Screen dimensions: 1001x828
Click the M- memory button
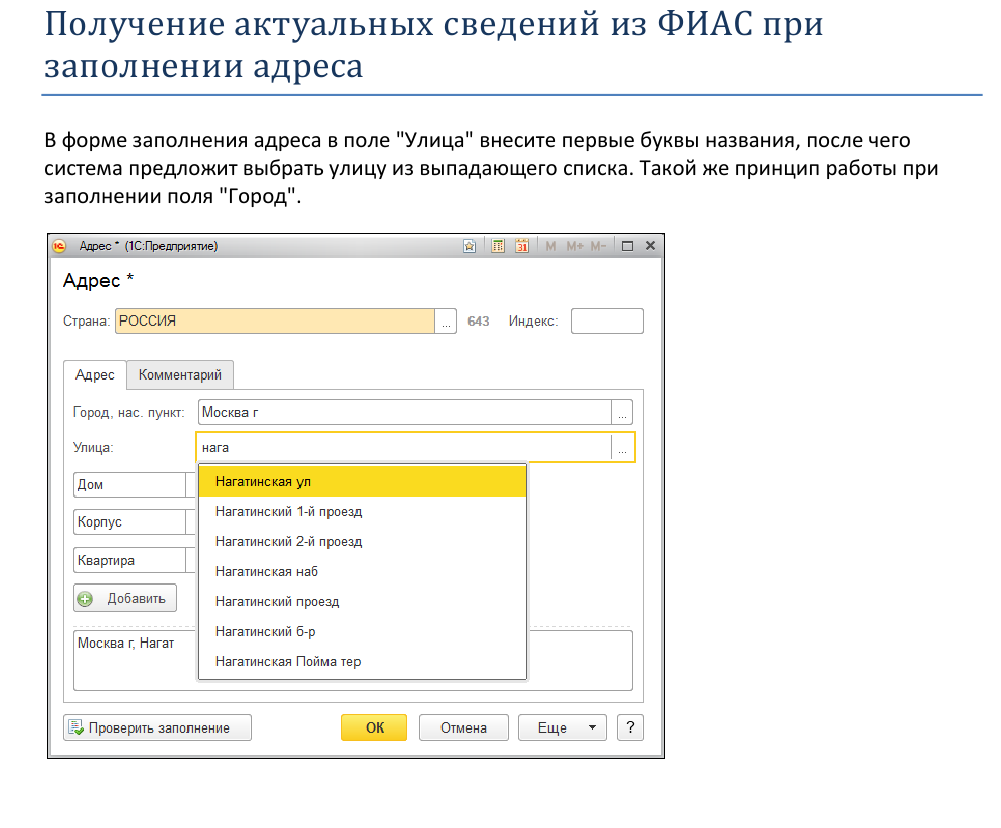[598, 246]
